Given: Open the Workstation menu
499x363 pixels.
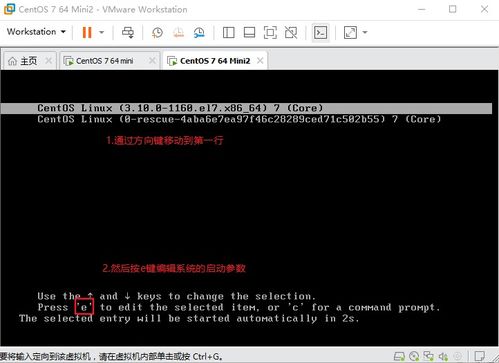Looking at the screenshot, I should coord(36,32).
